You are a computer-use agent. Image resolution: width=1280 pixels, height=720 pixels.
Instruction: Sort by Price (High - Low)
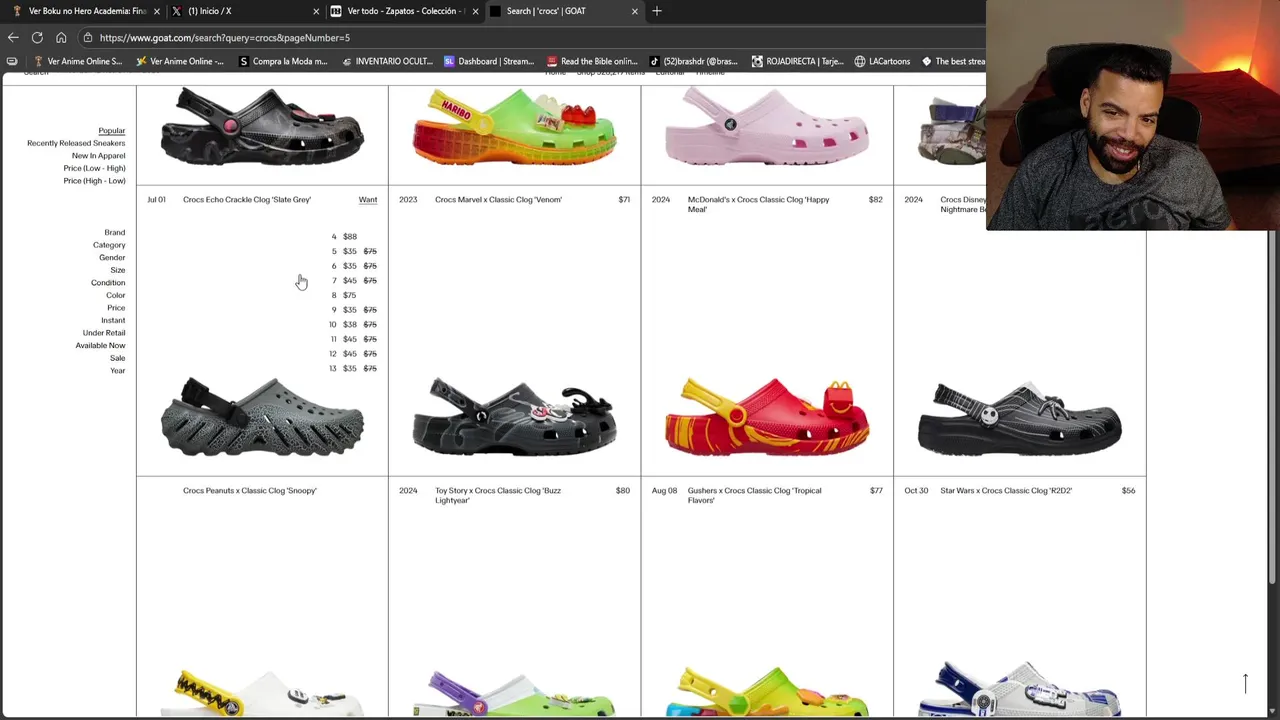94,180
